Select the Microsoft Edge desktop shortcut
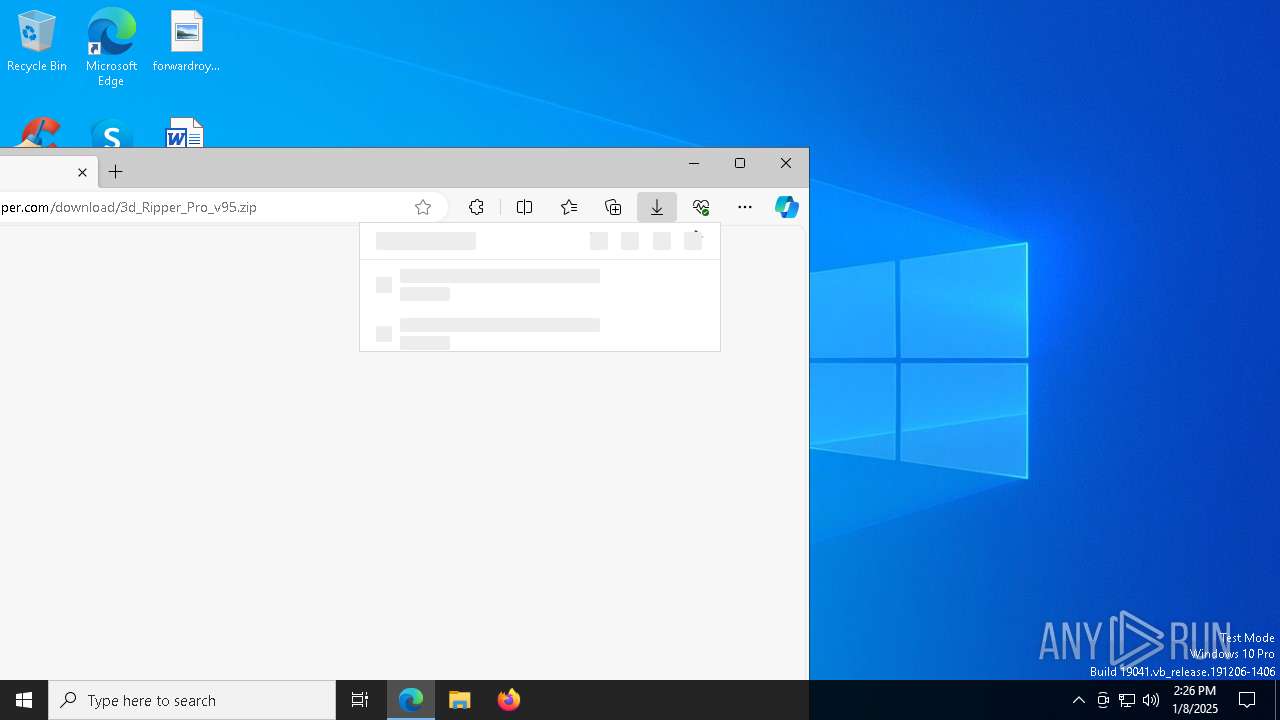 pyautogui.click(x=111, y=47)
